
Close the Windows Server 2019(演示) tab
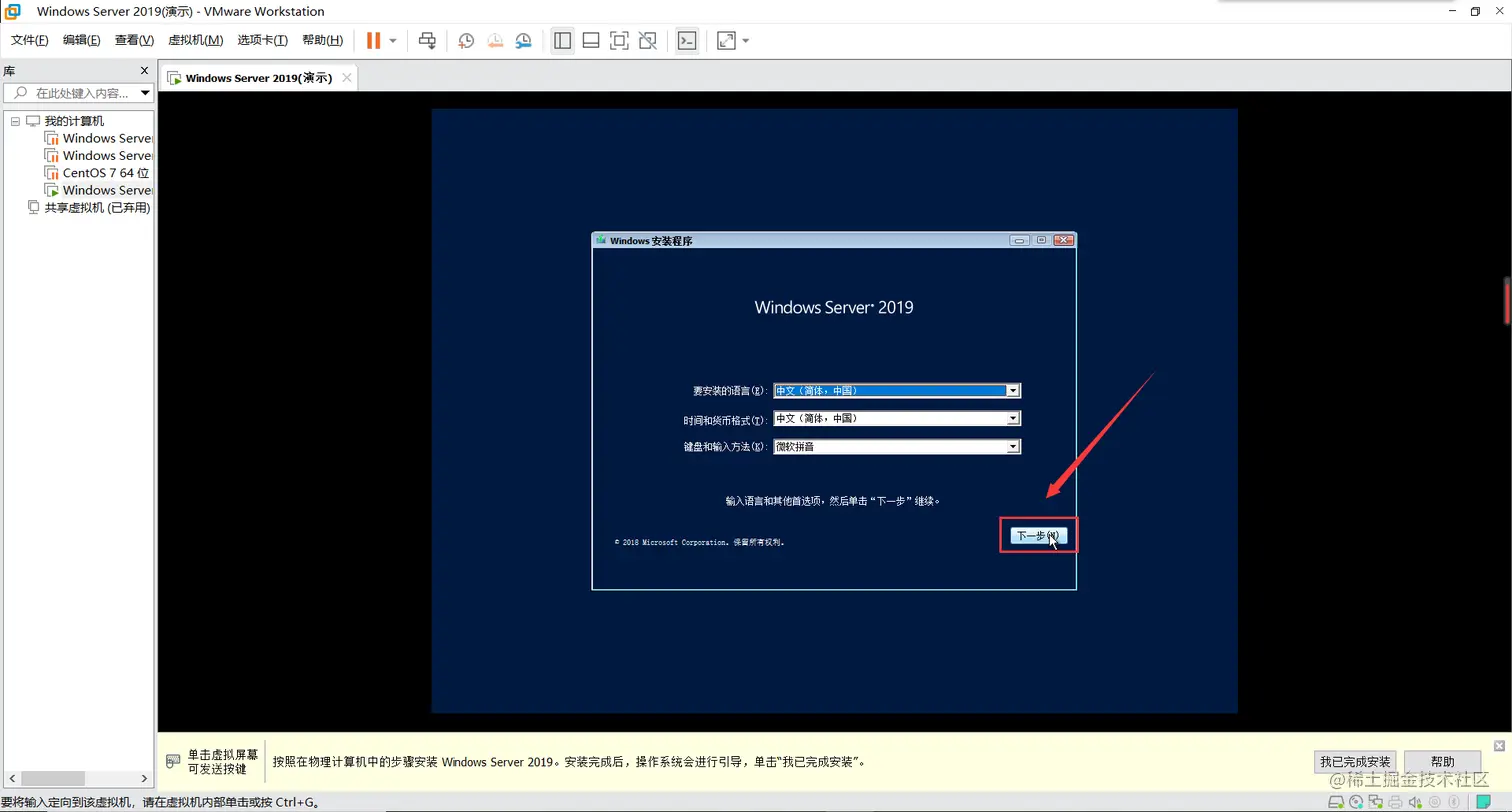(x=347, y=78)
